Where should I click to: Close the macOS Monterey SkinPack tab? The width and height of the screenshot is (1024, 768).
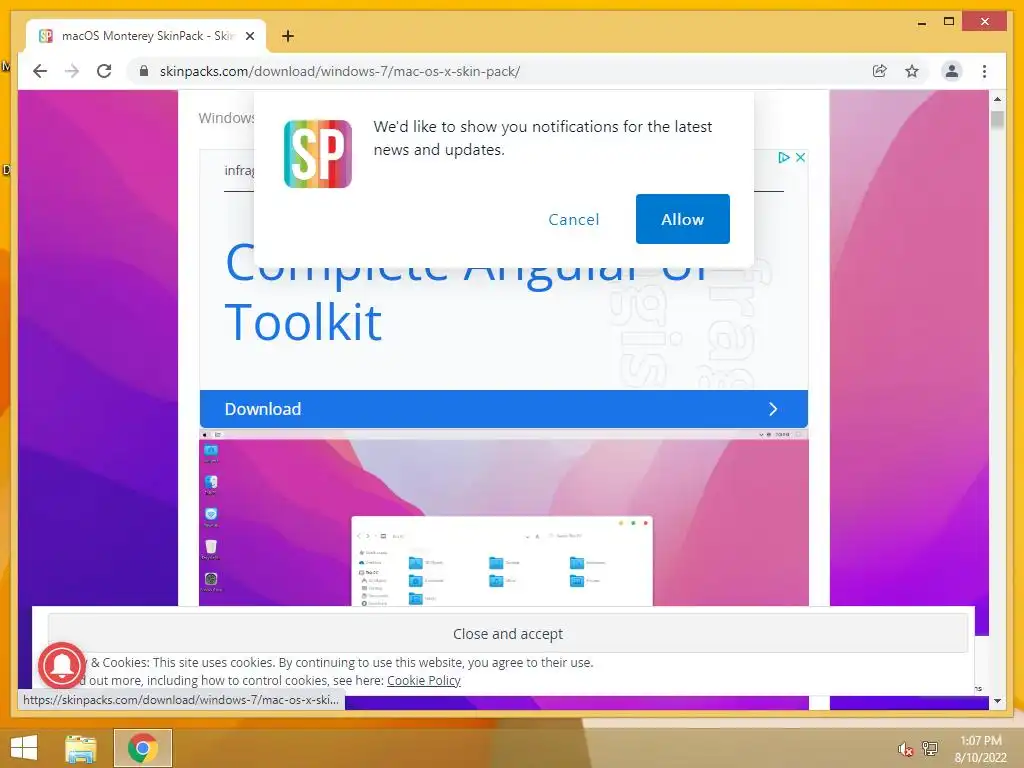tap(249, 36)
